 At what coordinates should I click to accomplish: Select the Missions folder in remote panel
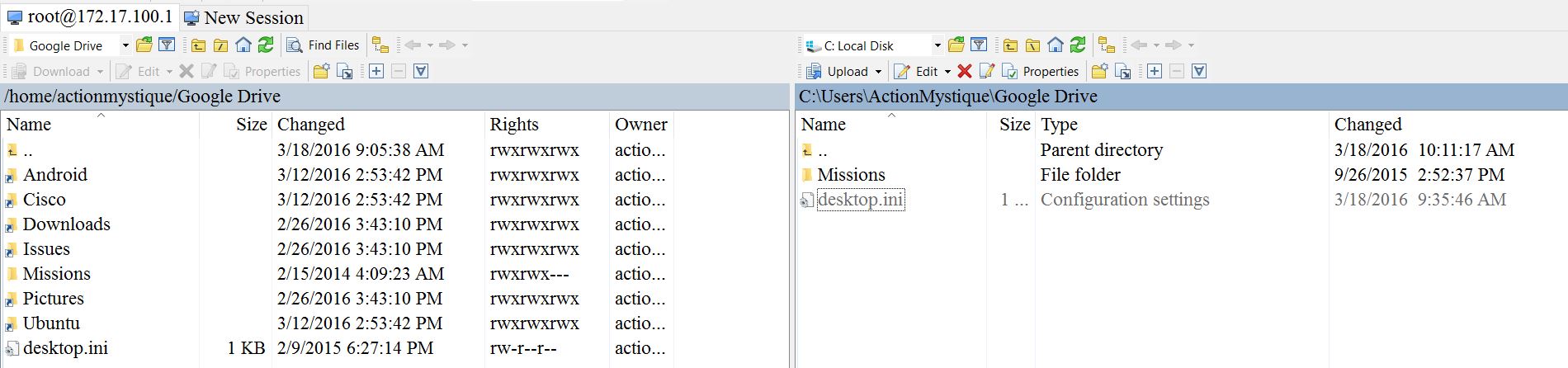(x=56, y=274)
